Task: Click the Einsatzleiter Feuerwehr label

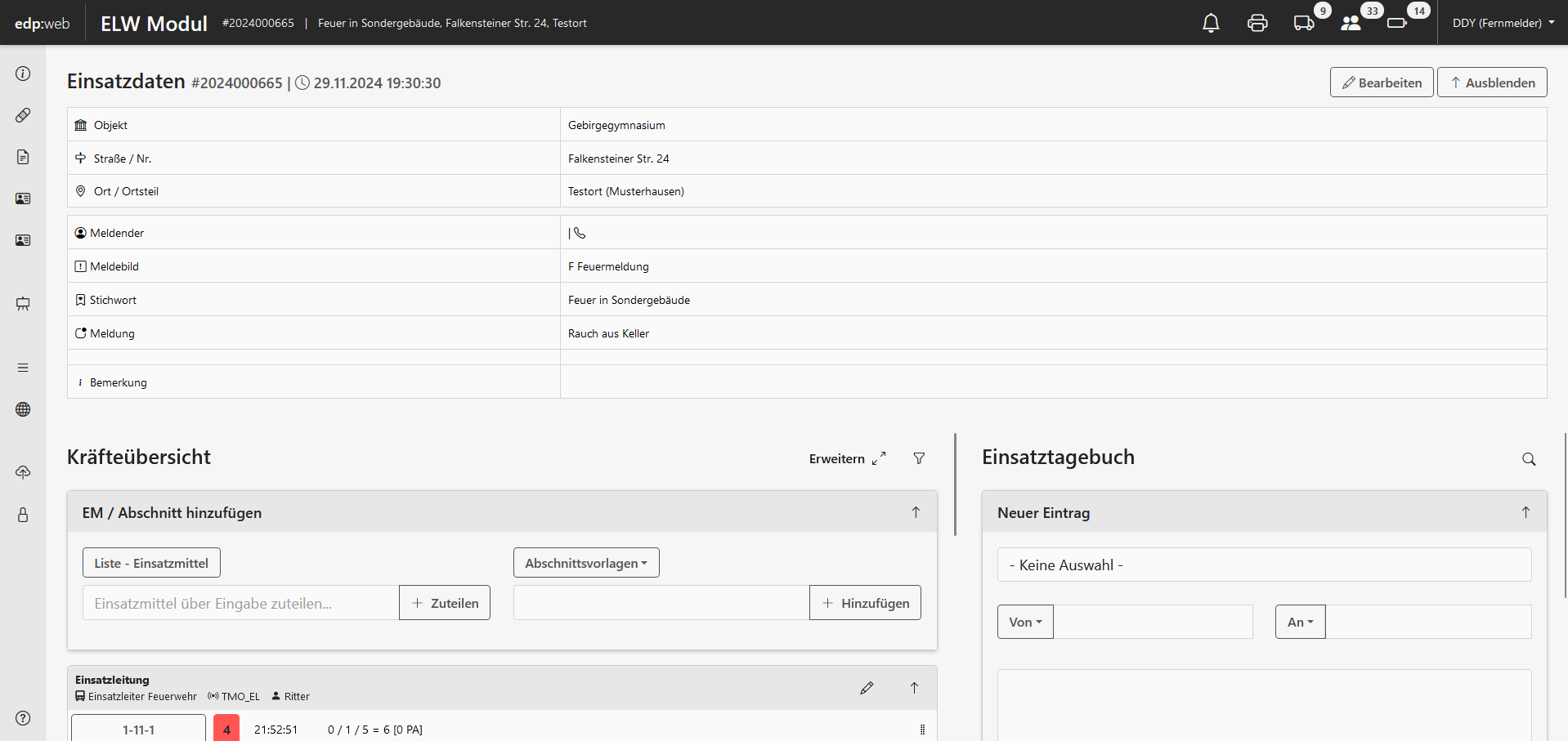Action: [142, 696]
